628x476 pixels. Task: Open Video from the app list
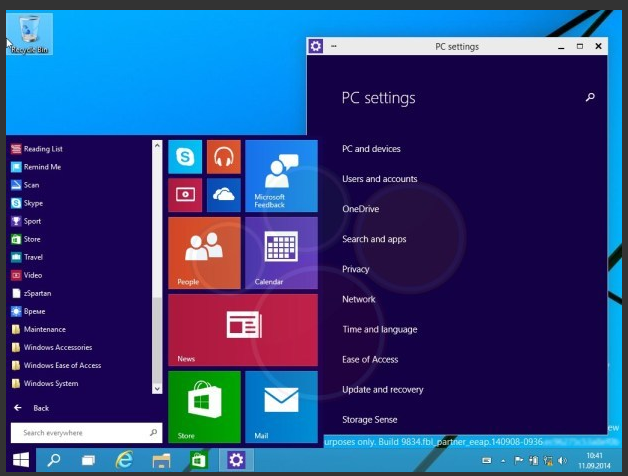coord(26,275)
